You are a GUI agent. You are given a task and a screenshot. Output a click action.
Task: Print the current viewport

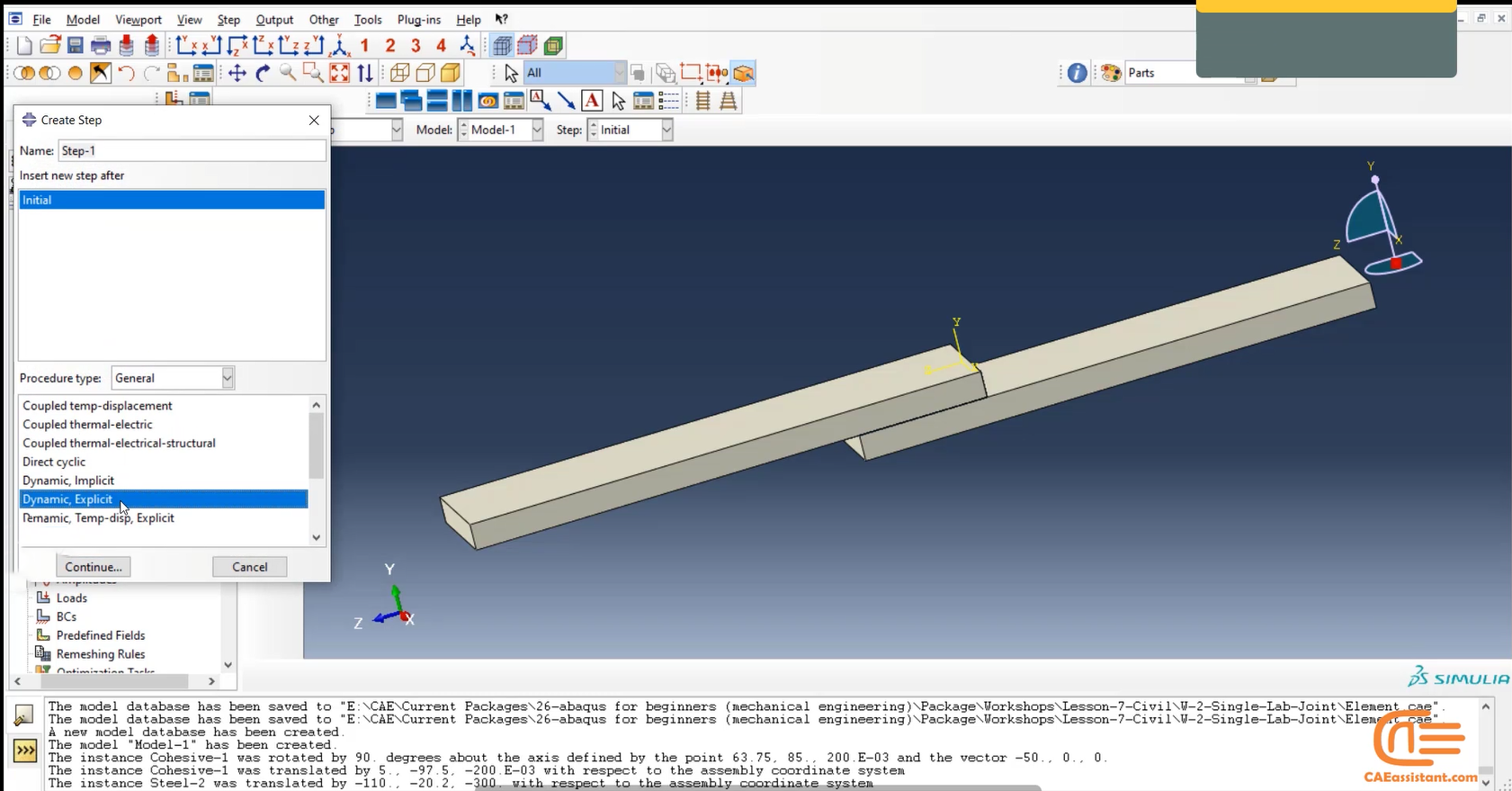pos(101,46)
